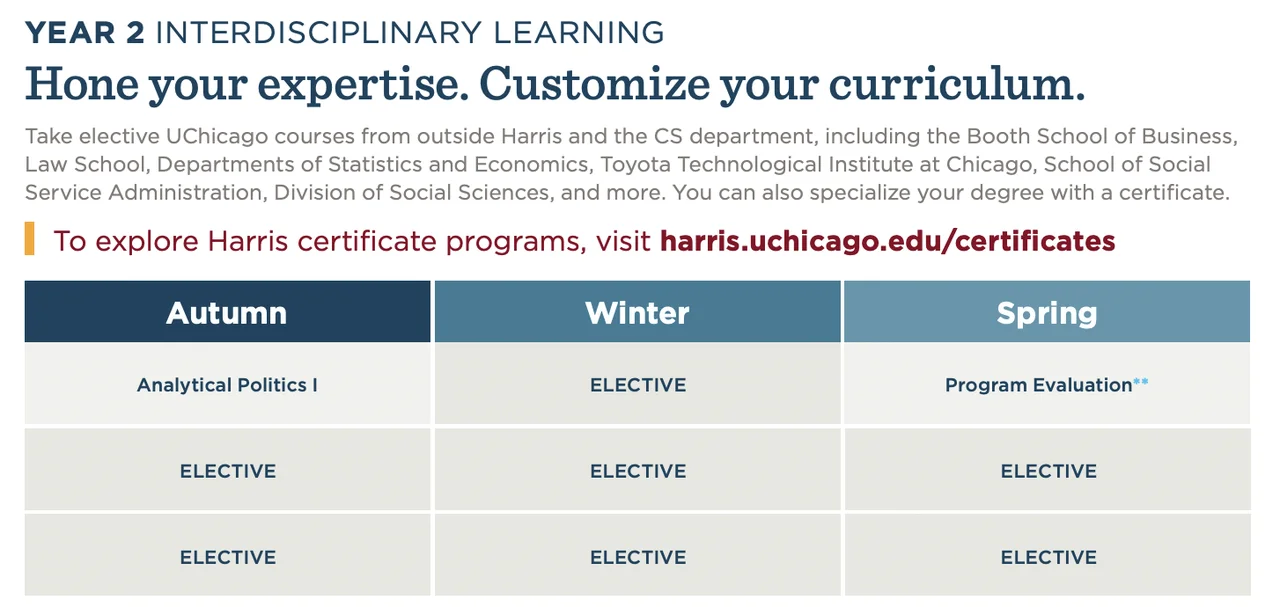Select the Spring column header
This screenshot has width=1280, height=607.
pyautogui.click(x=1047, y=312)
